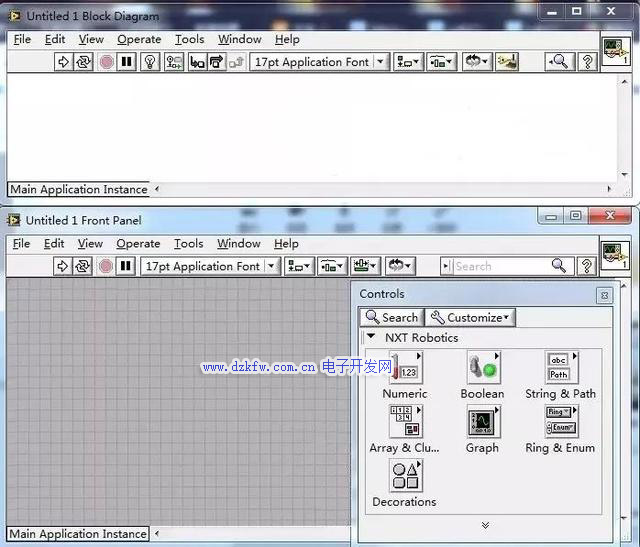Toggle Highlight Execution light bulb
Viewport: 640px width, 547px height.
(x=150, y=62)
